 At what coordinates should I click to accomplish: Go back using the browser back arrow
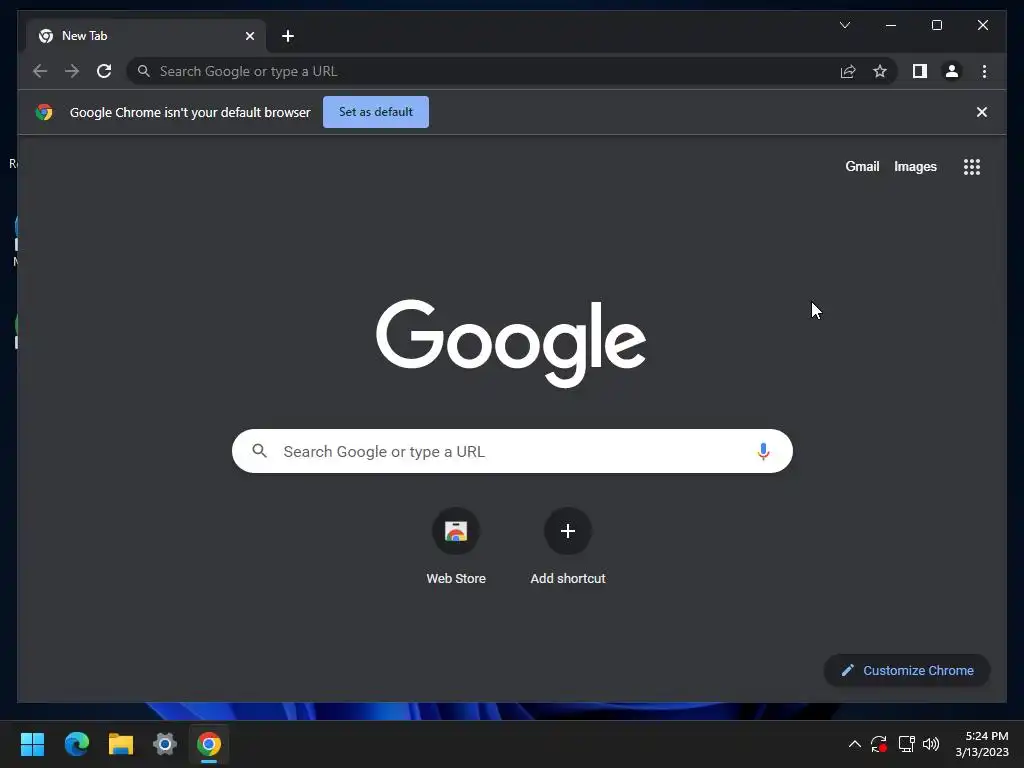point(40,71)
